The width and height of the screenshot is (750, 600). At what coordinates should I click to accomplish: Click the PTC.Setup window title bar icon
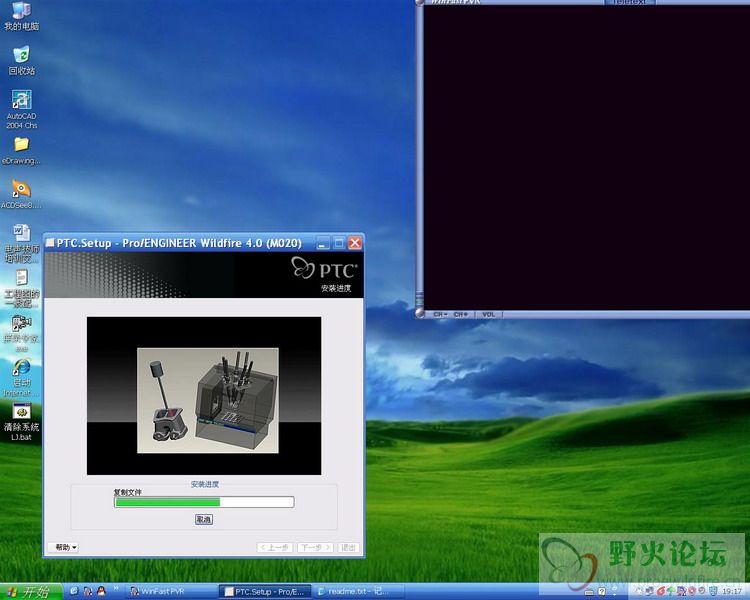50,243
